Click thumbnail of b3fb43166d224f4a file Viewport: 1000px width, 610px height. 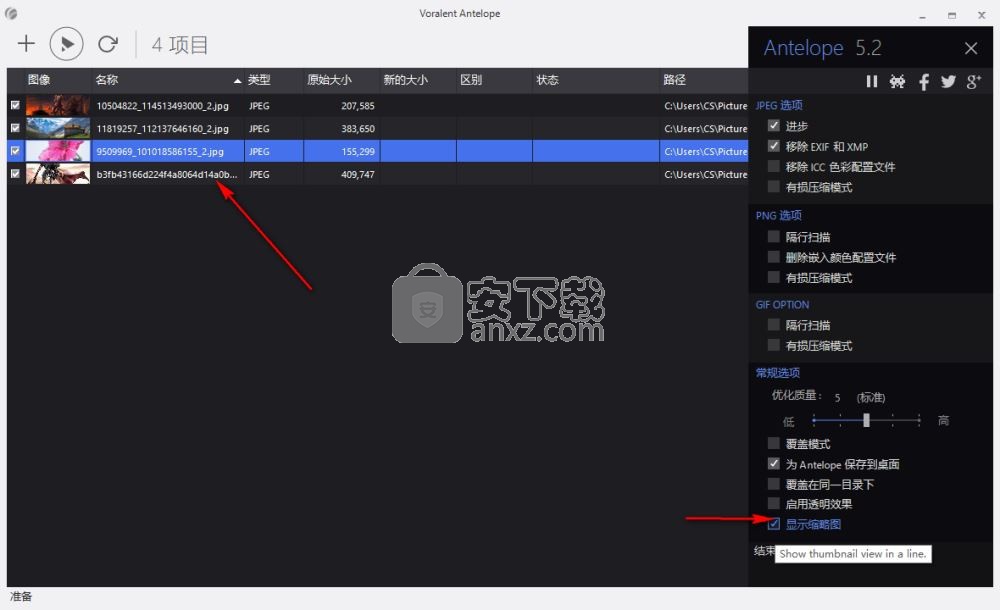[x=57, y=174]
